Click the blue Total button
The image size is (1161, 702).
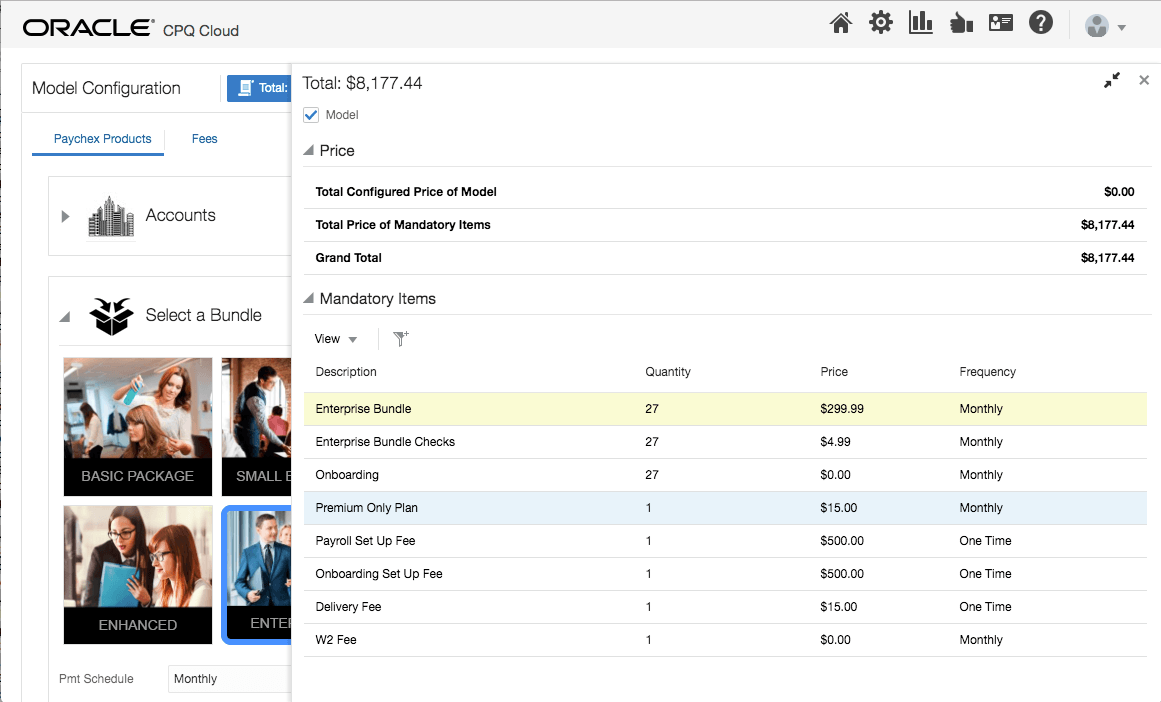pyautogui.click(x=259, y=88)
